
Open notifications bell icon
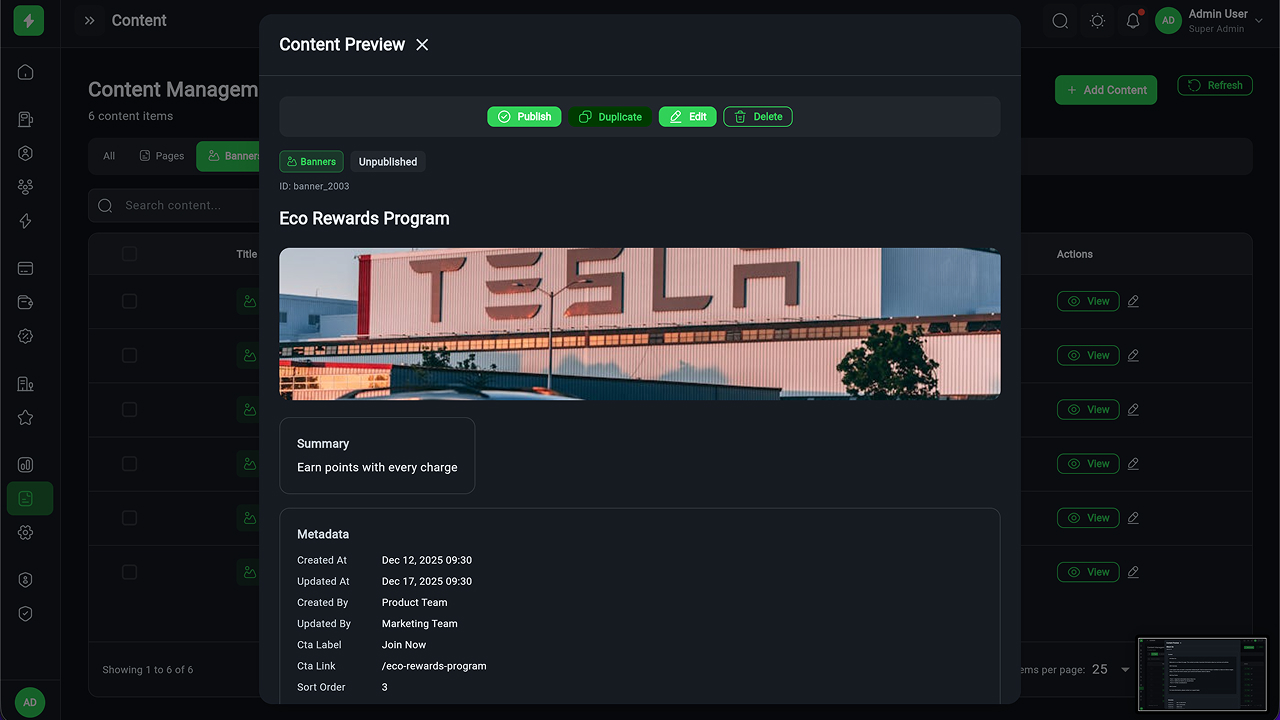(1133, 21)
